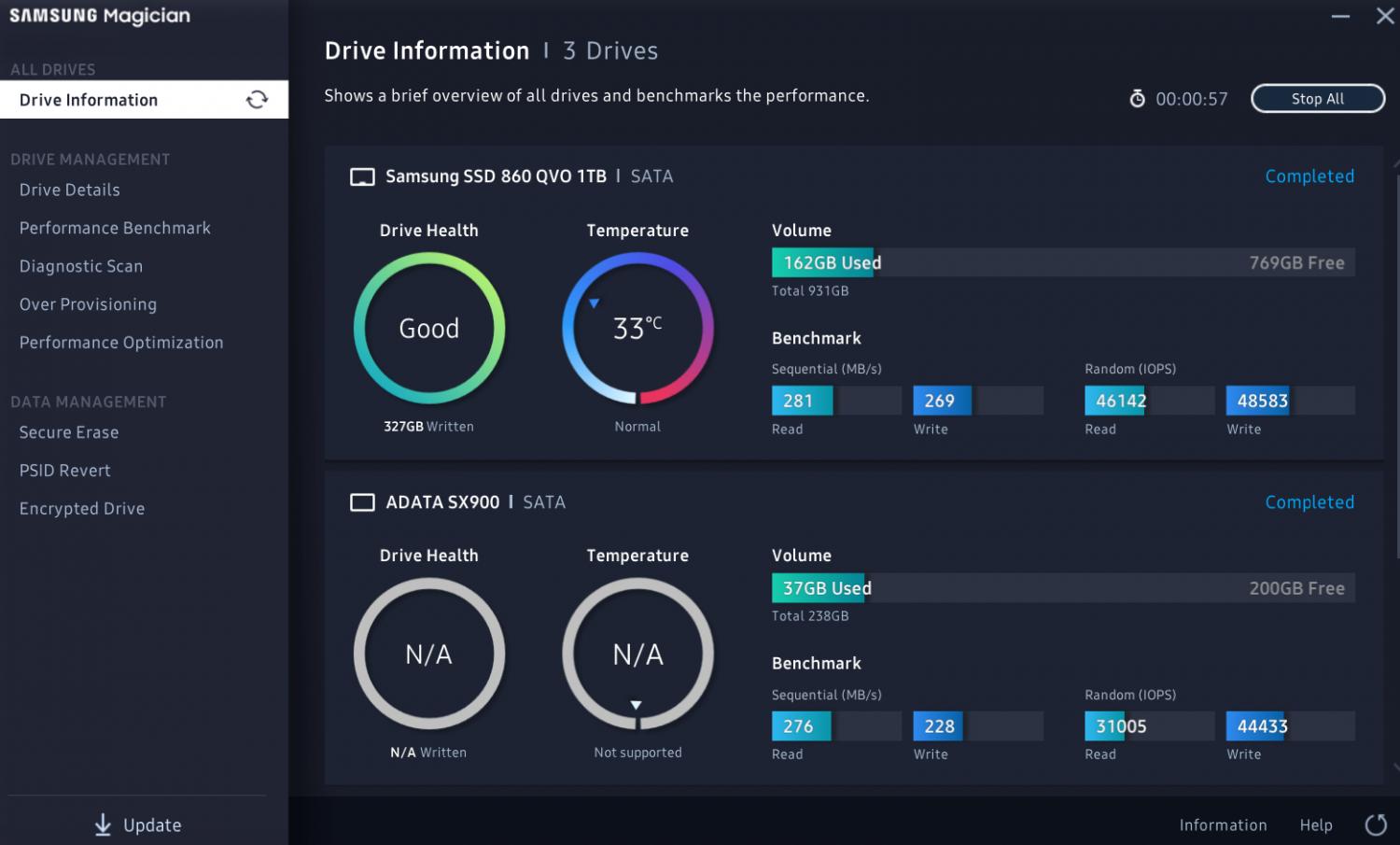Open Drive Details
The height and width of the screenshot is (845, 1400).
coord(70,190)
